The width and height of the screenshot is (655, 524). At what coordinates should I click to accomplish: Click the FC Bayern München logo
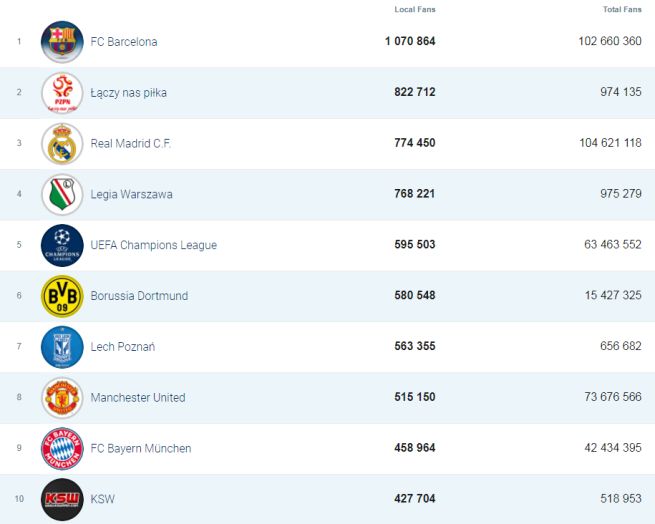(x=62, y=449)
